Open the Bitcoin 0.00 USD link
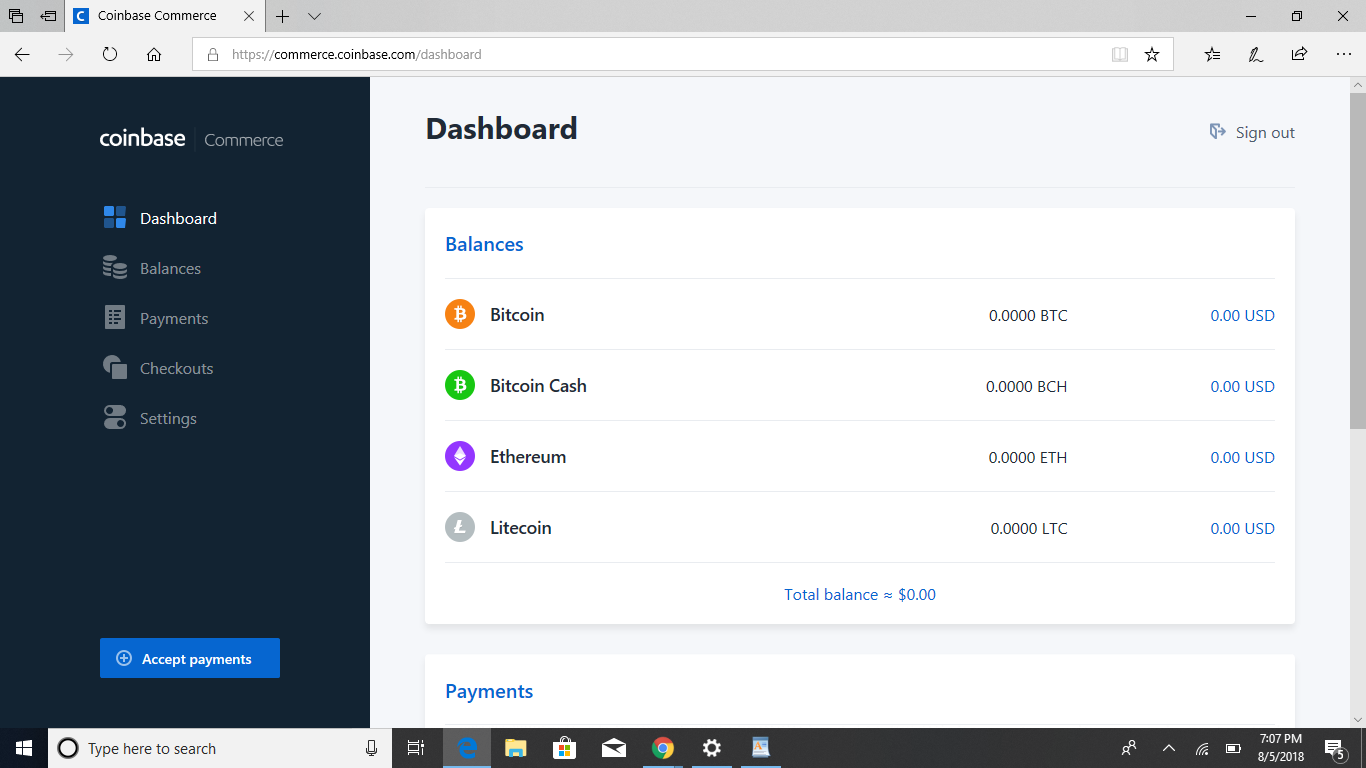 click(1242, 314)
